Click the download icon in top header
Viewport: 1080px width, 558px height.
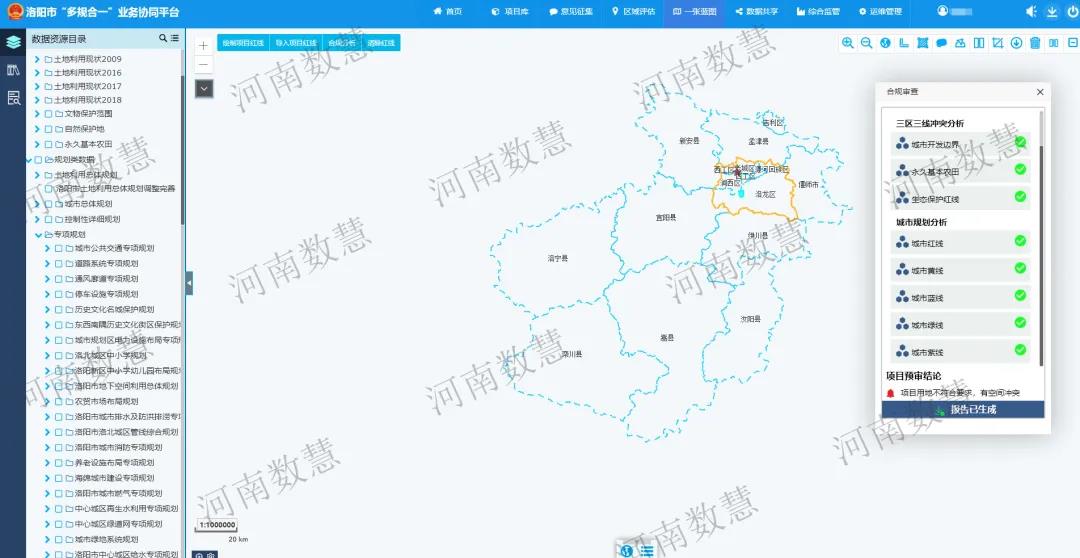click(x=1052, y=12)
